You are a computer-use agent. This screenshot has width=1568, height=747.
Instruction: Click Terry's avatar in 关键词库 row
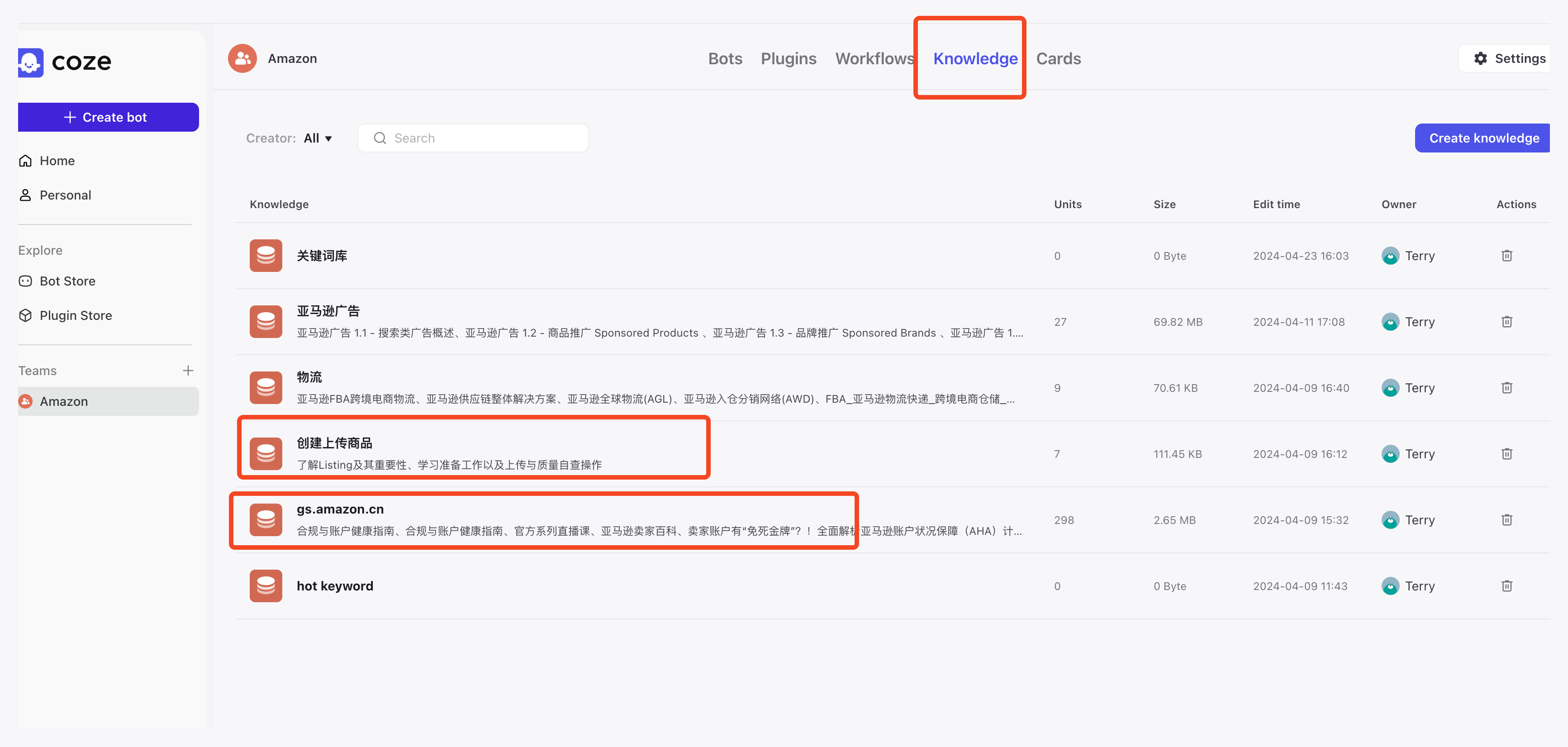[x=1390, y=256]
